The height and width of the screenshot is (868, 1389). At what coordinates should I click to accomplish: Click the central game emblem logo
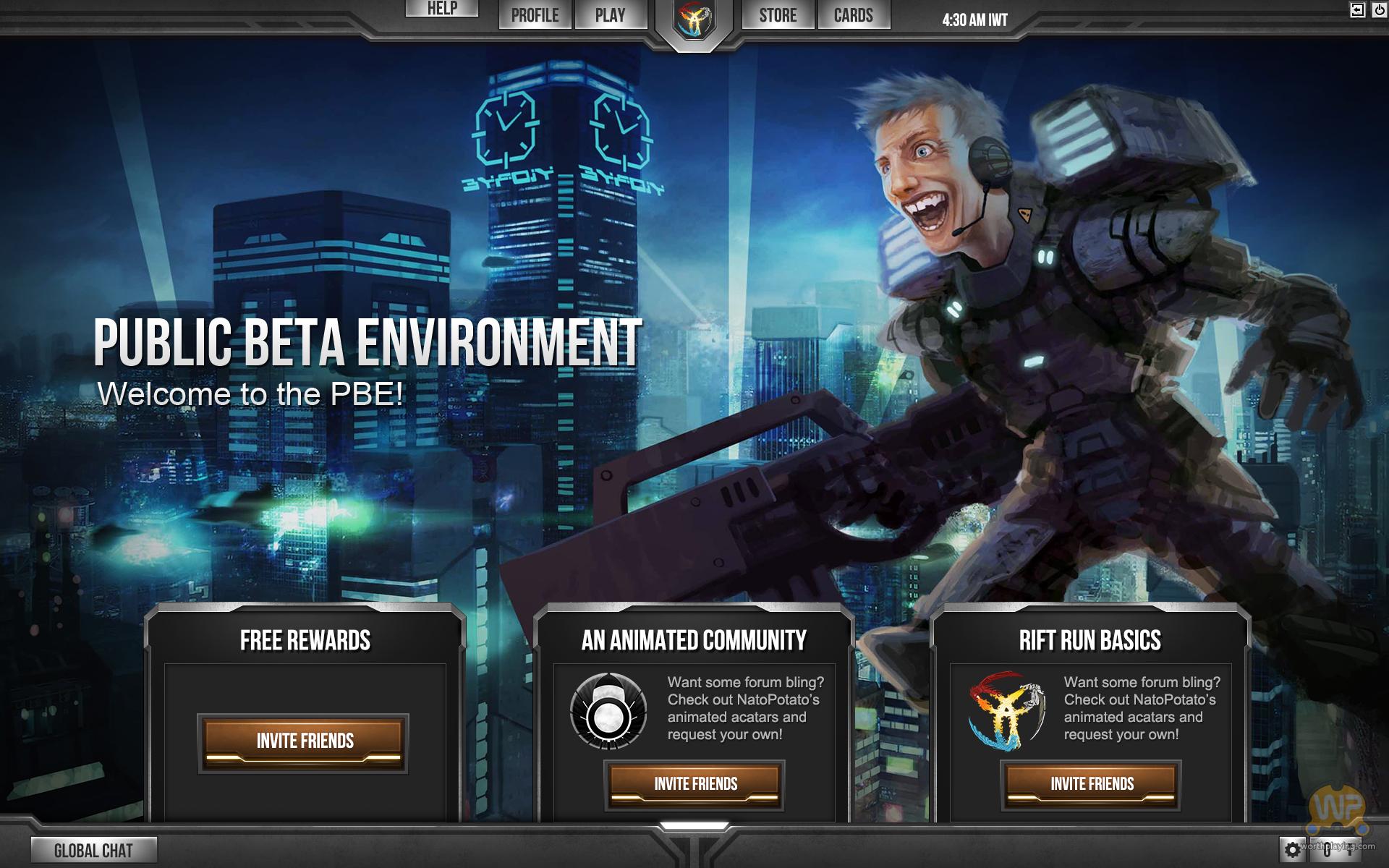(x=694, y=20)
